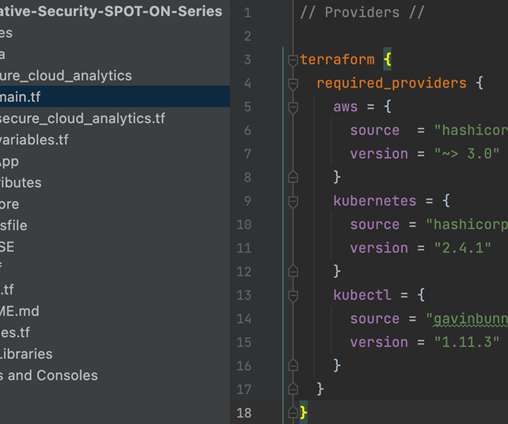Screen dimensions: 508x424
Task: Open the es.tf file in tree
Action: coord(15,332)
